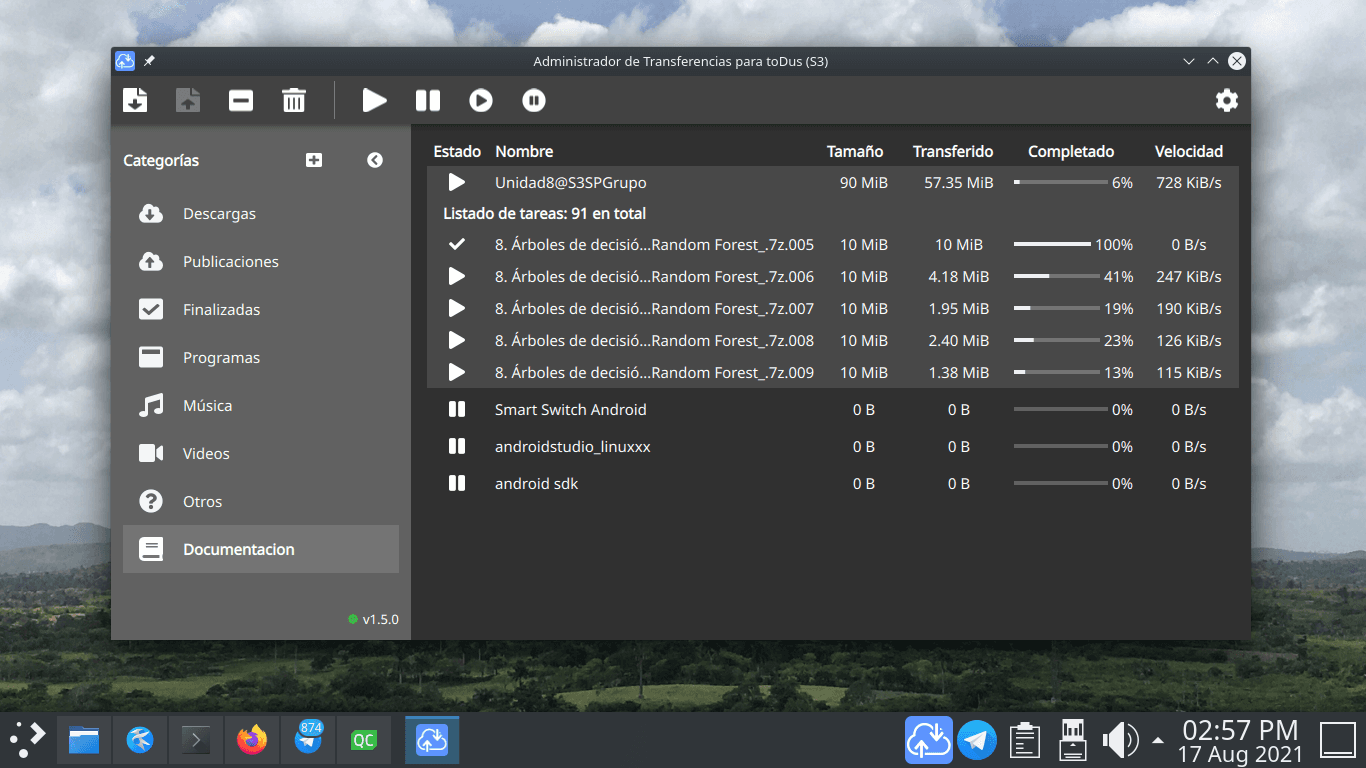Screen dimensions: 1366x768
Task: Add a new category with plus icon
Action: click(x=314, y=160)
